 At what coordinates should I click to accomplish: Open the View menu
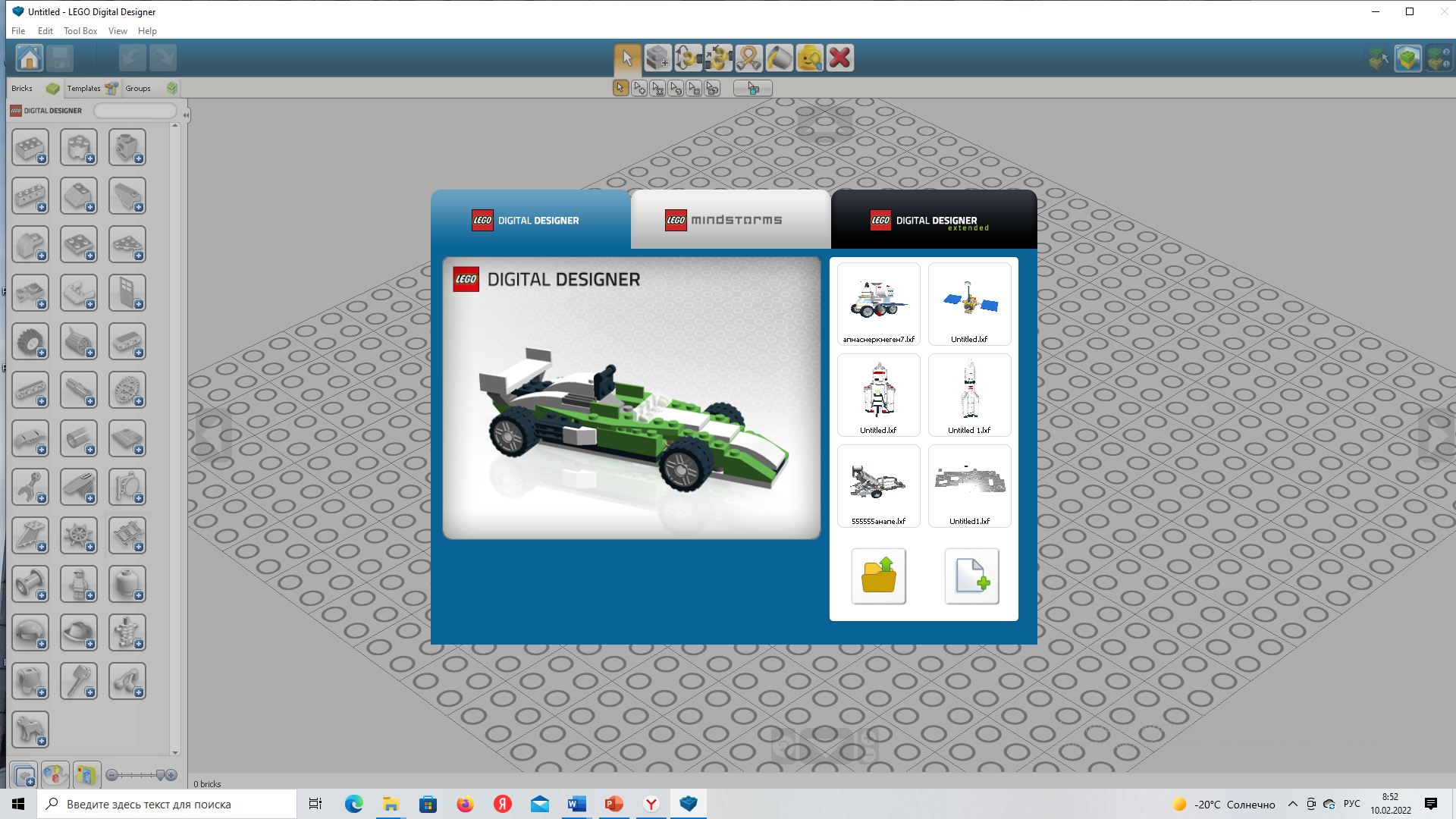118,31
